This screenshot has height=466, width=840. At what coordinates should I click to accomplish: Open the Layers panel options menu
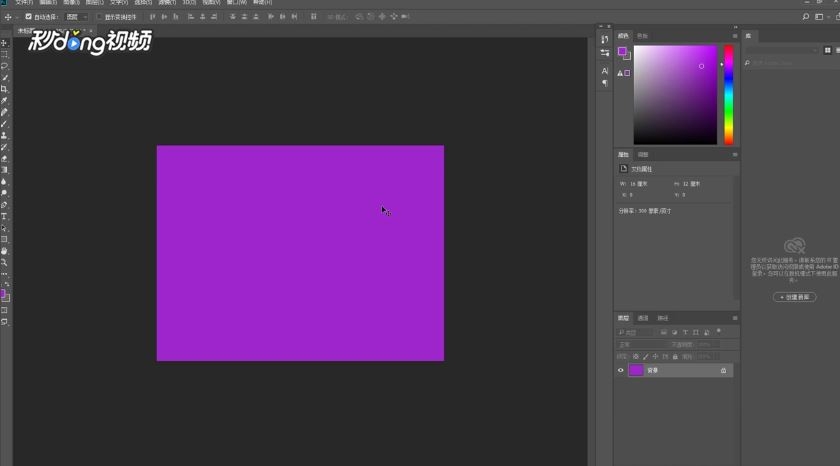pos(735,318)
